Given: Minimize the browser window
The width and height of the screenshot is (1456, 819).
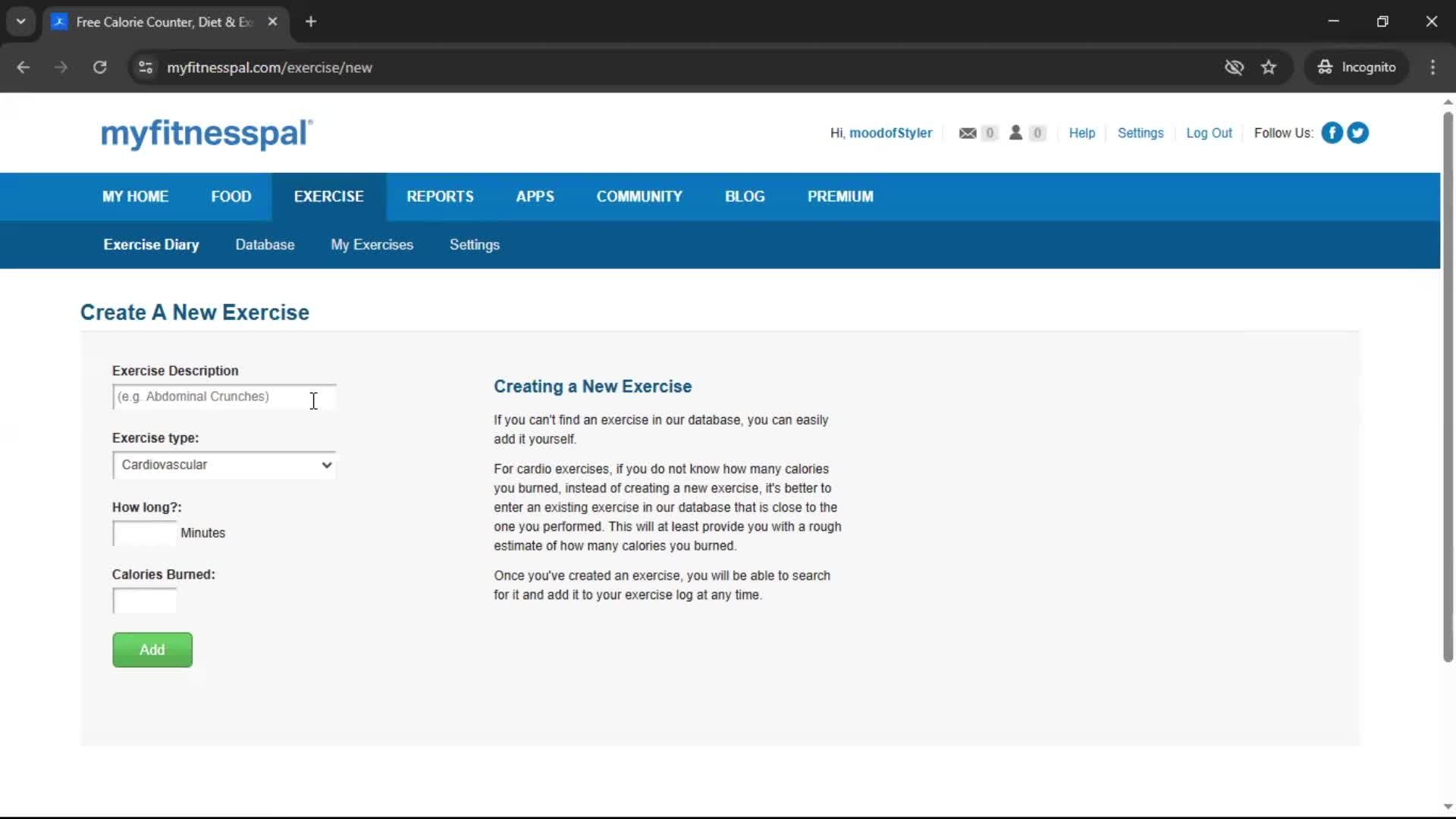Looking at the screenshot, I should pyautogui.click(x=1333, y=21).
